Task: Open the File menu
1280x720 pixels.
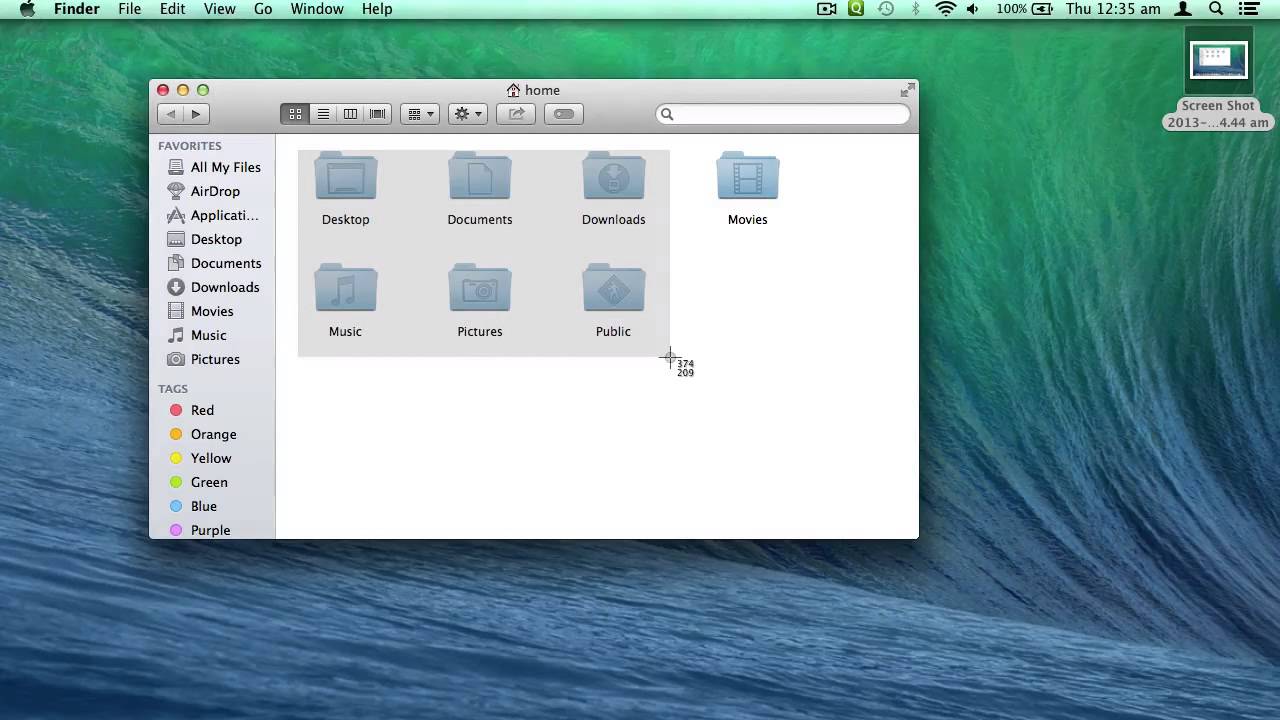Action: [x=130, y=9]
